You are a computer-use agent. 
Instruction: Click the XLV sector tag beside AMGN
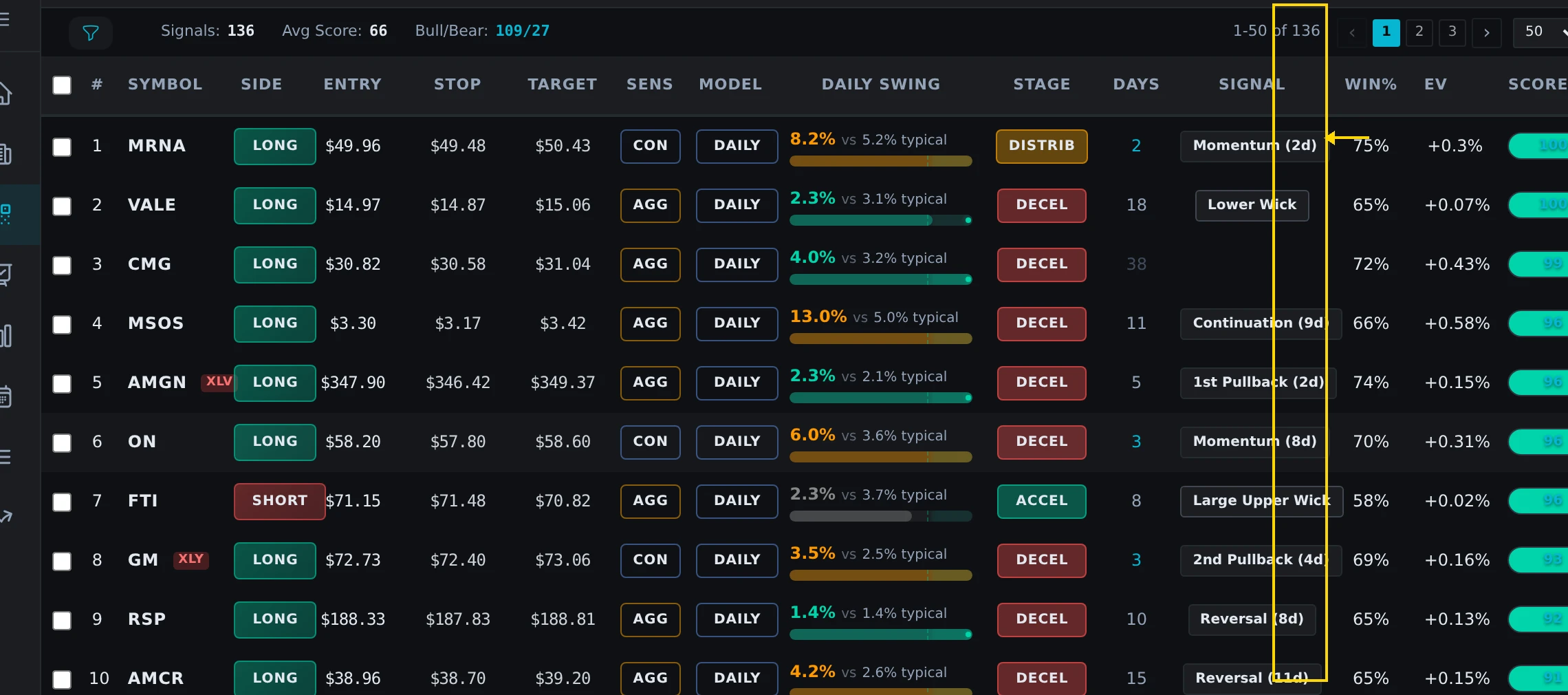(219, 381)
